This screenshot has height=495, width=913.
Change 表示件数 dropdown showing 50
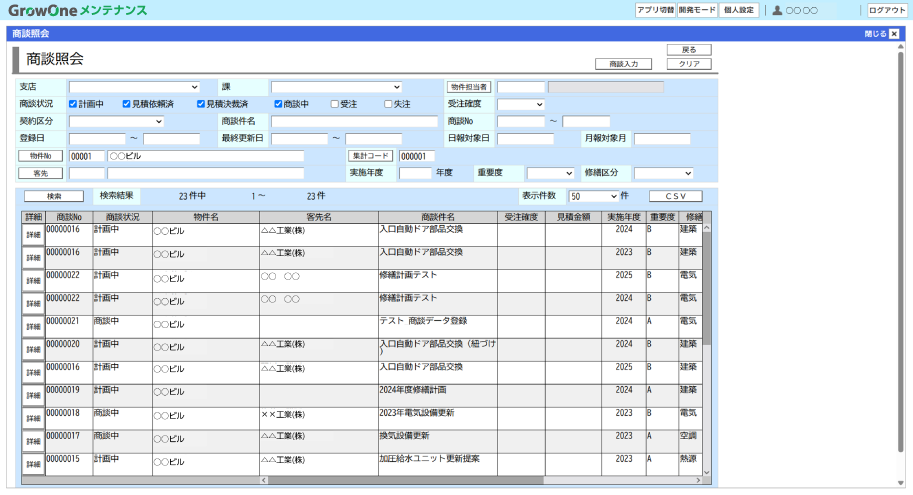[x=593, y=196]
